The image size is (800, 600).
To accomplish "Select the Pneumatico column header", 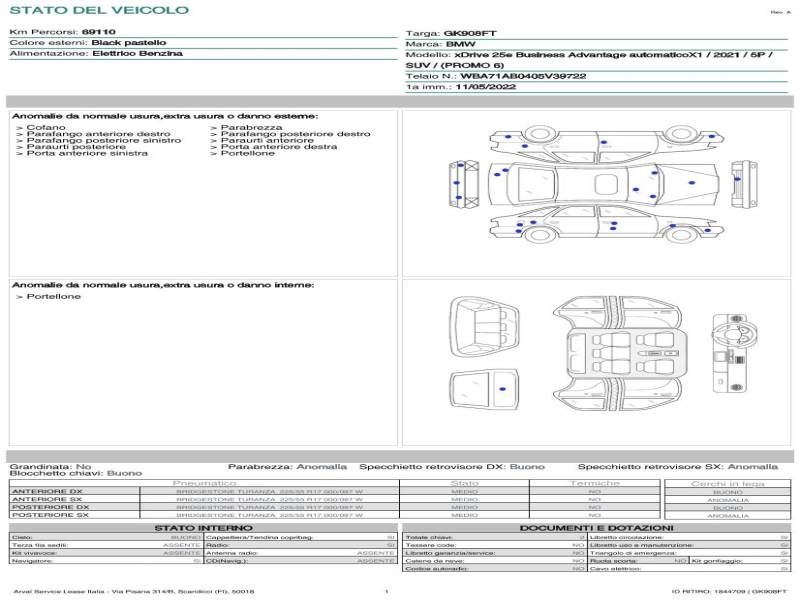I will 204,483.
